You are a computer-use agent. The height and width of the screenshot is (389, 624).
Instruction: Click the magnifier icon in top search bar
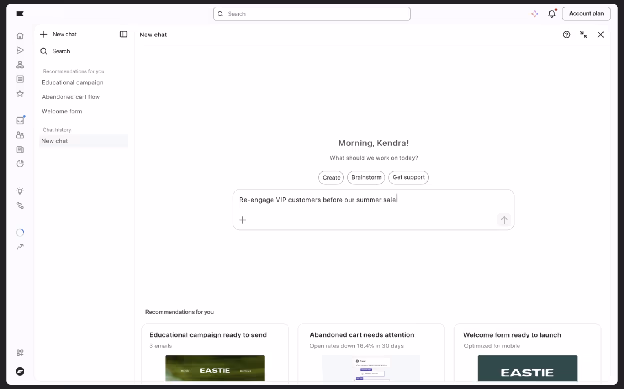pyautogui.click(x=220, y=14)
